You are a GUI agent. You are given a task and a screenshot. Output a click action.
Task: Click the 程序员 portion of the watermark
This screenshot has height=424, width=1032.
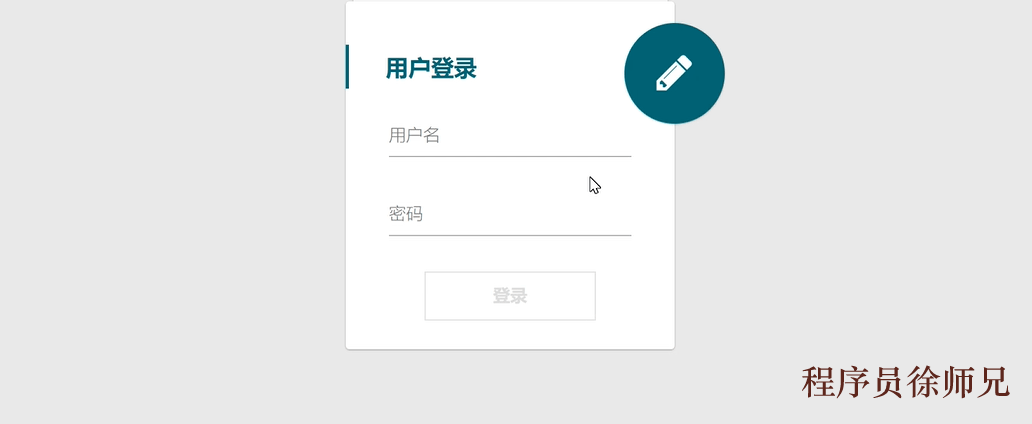click(853, 382)
